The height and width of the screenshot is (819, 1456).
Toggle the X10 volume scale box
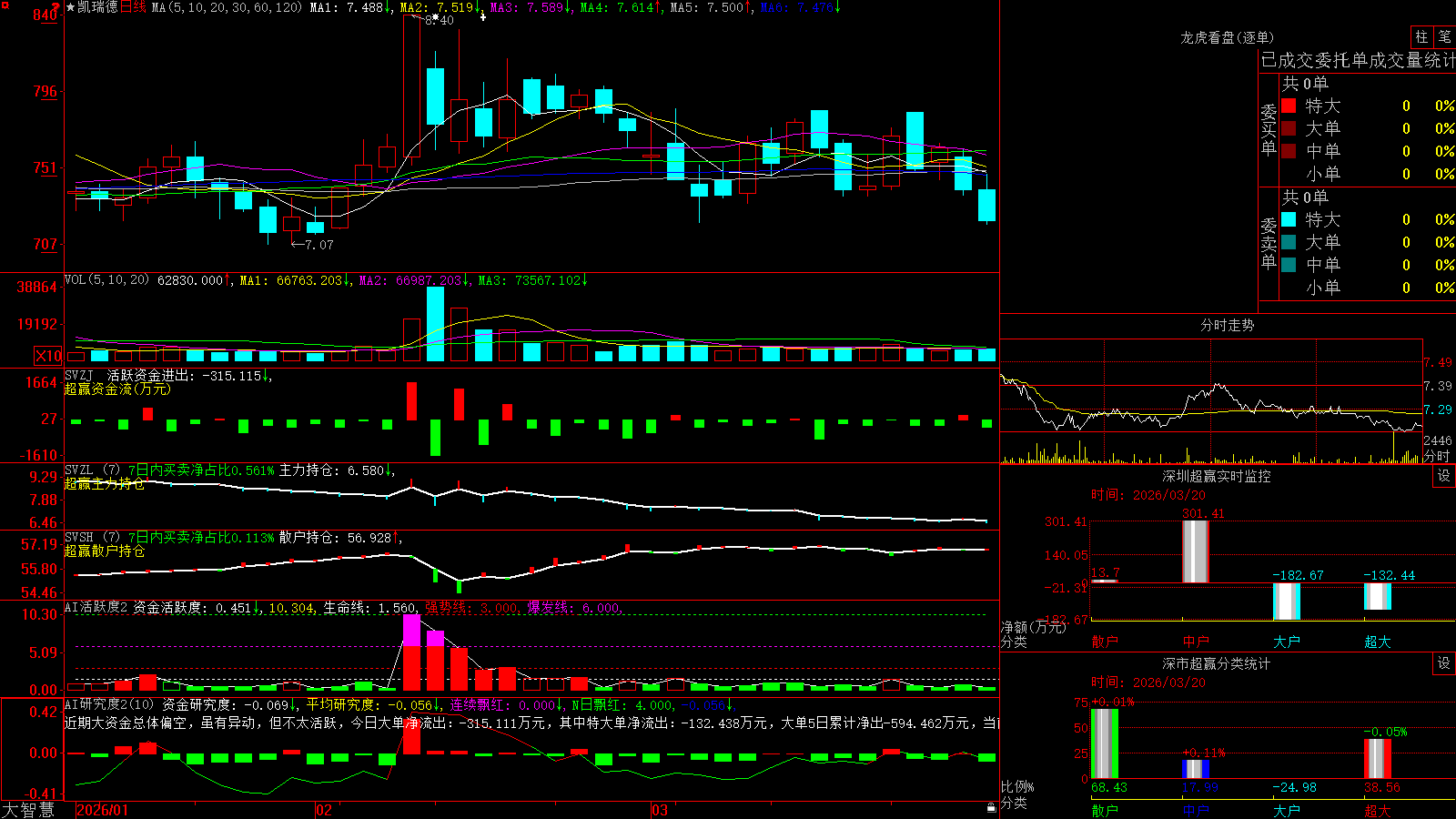point(48,356)
